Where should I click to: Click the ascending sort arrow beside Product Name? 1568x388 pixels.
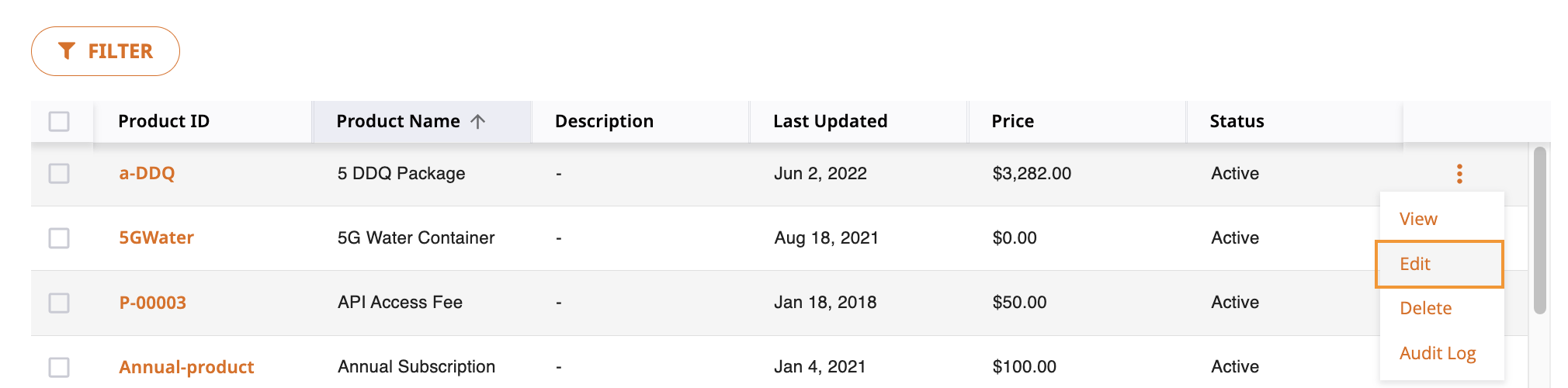(x=478, y=121)
